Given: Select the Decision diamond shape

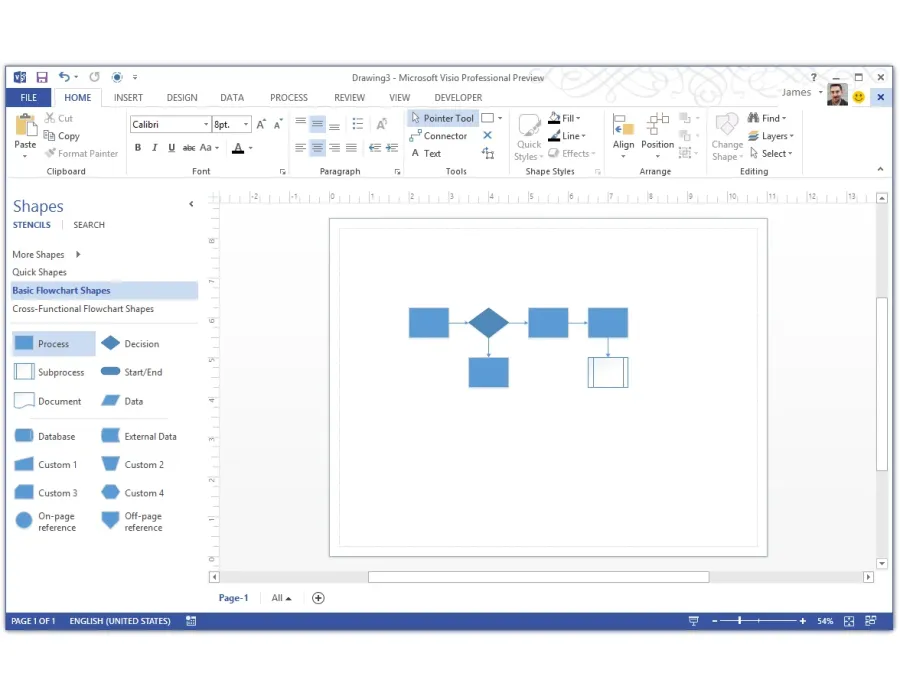Looking at the screenshot, I should click(x=131, y=344).
